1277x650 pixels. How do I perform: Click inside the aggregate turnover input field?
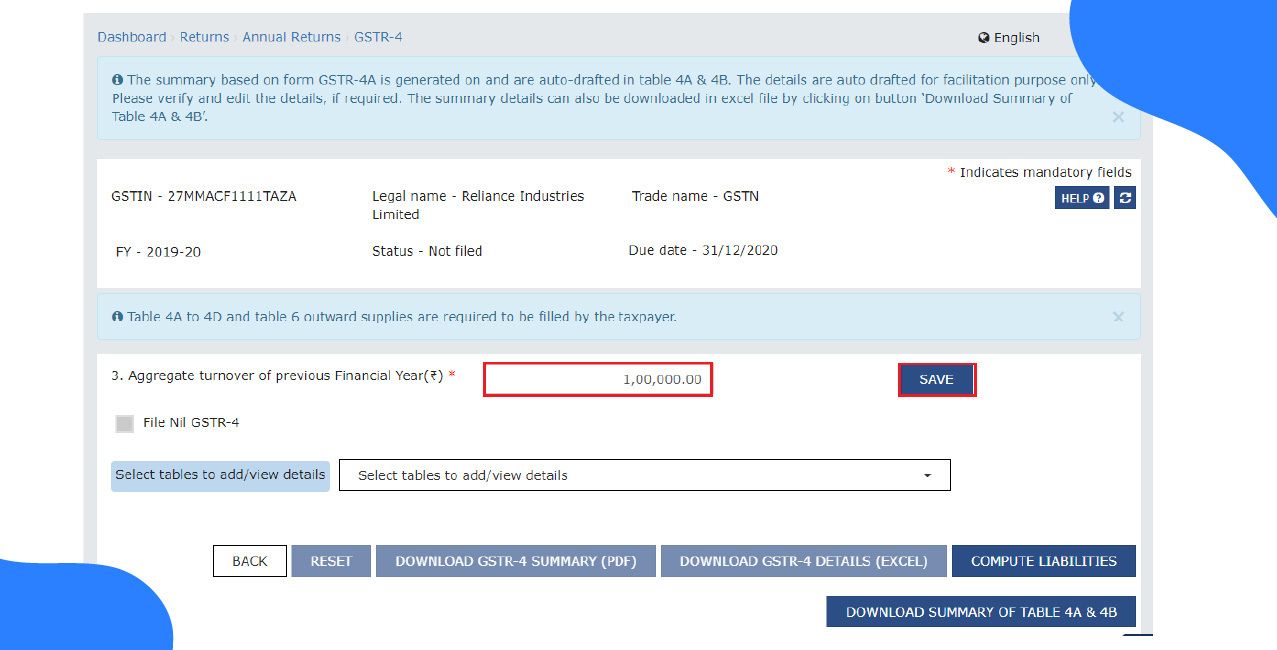tap(597, 379)
